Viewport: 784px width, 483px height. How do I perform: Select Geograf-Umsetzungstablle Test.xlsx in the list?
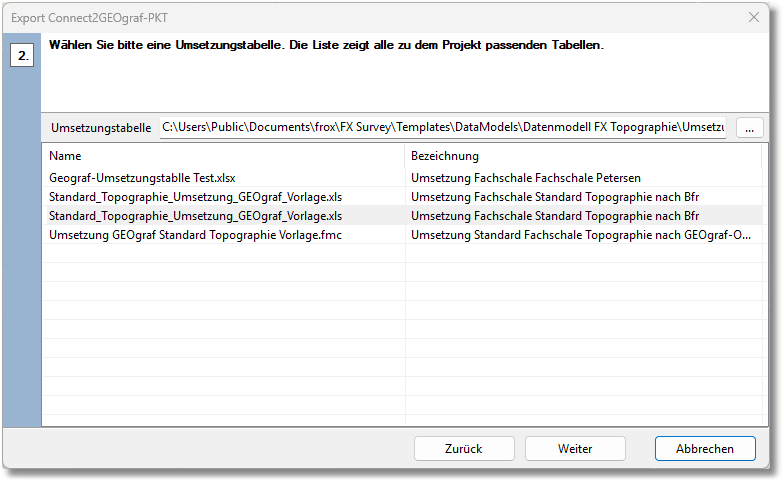click(142, 178)
